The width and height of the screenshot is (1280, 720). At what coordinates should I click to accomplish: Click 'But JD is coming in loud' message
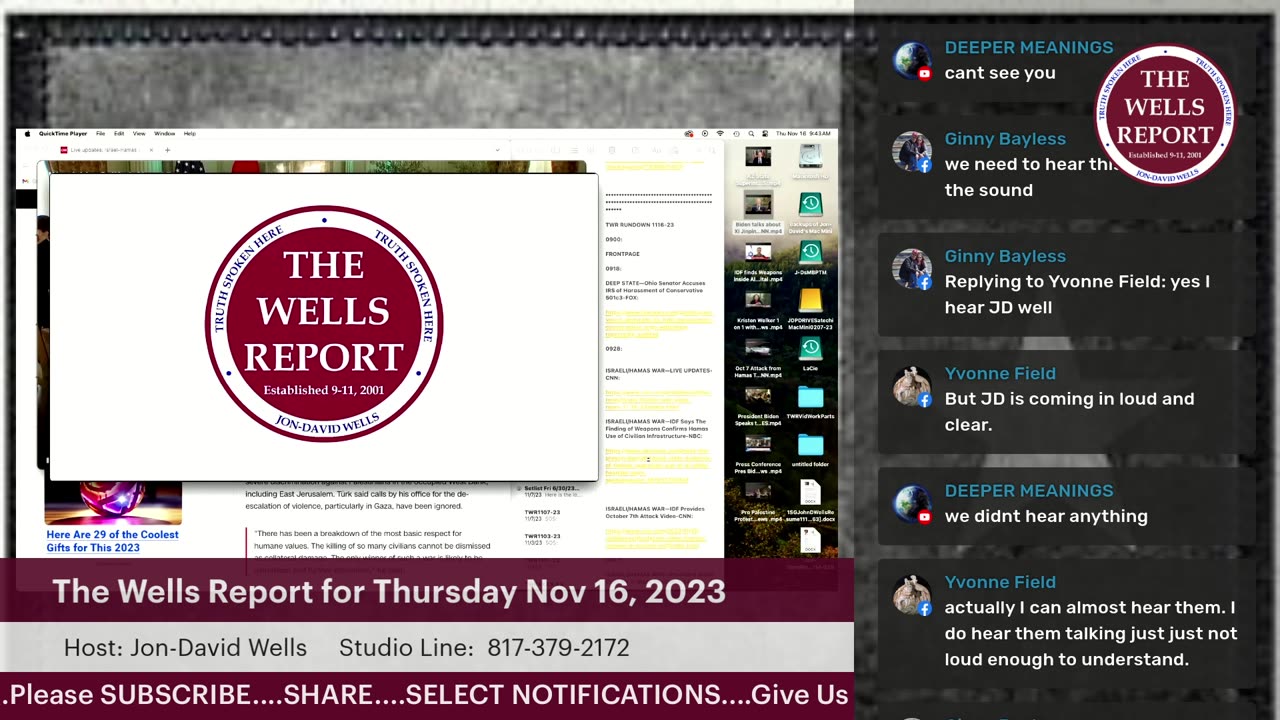point(1069,411)
